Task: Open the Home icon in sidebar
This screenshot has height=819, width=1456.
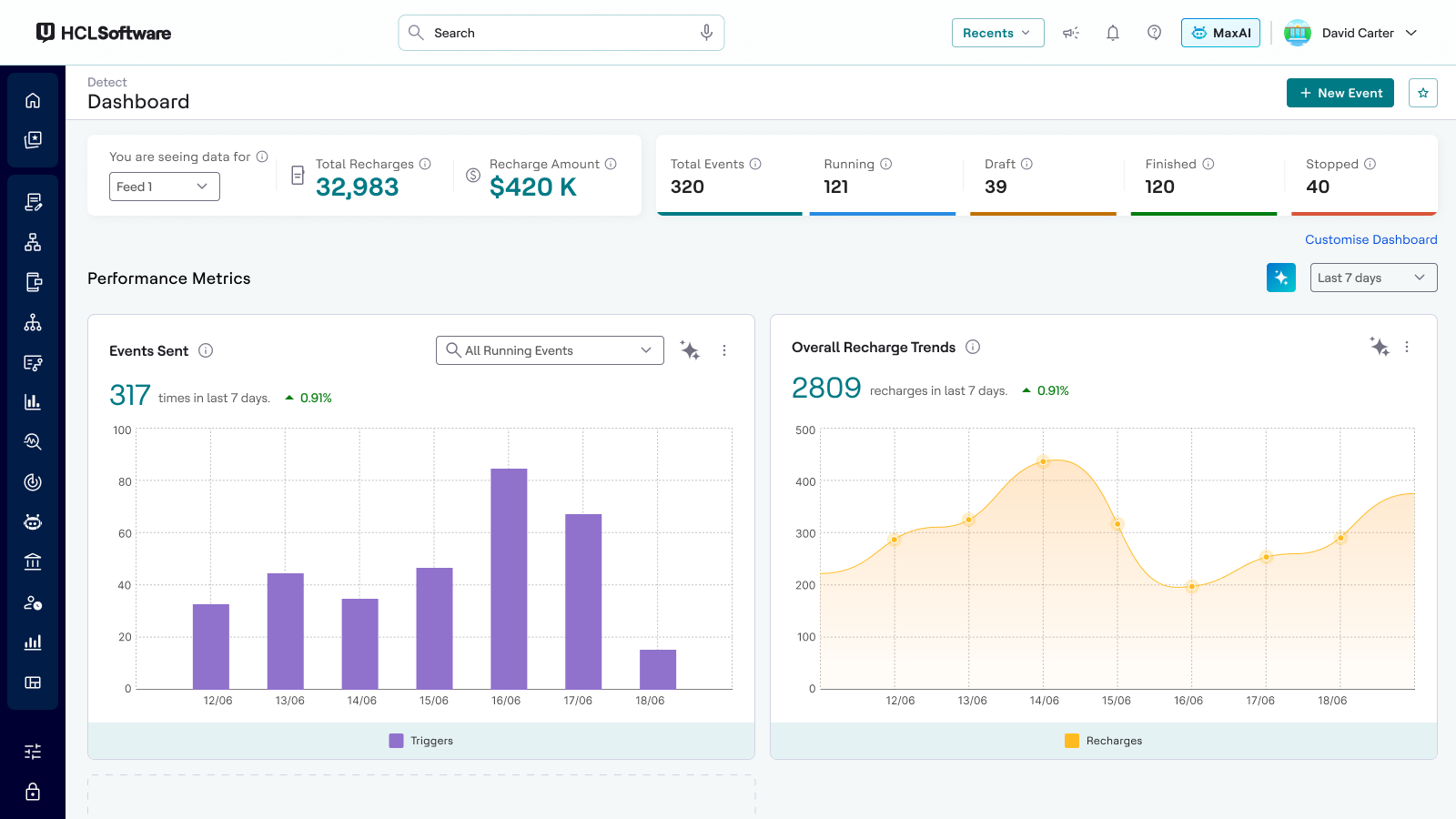Action: point(33,100)
